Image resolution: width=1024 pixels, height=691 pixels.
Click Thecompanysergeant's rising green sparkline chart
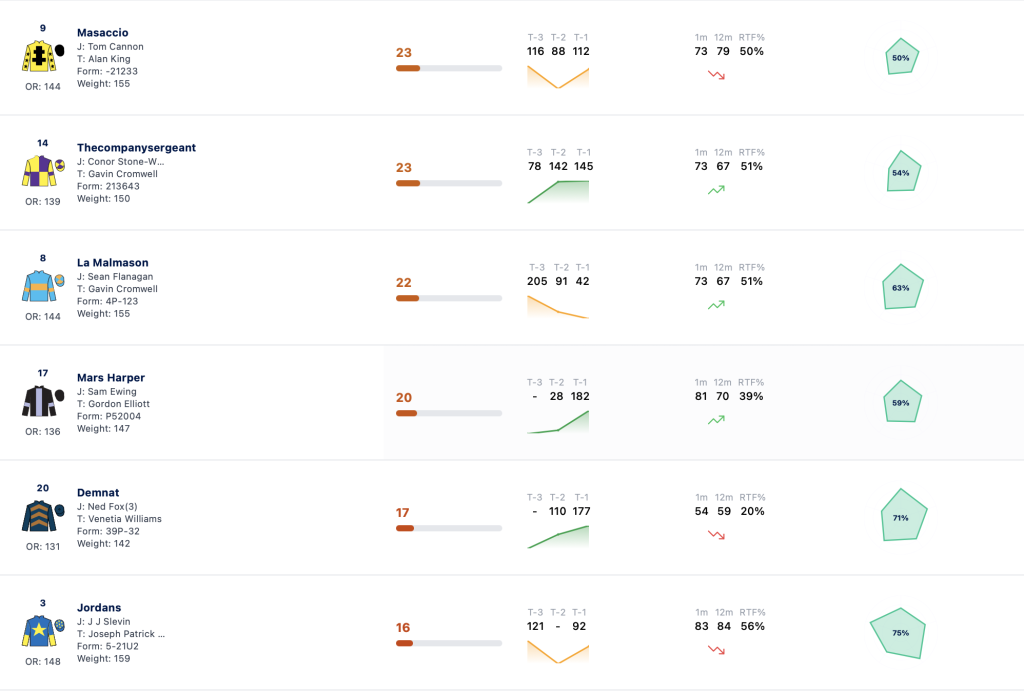click(x=558, y=192)
